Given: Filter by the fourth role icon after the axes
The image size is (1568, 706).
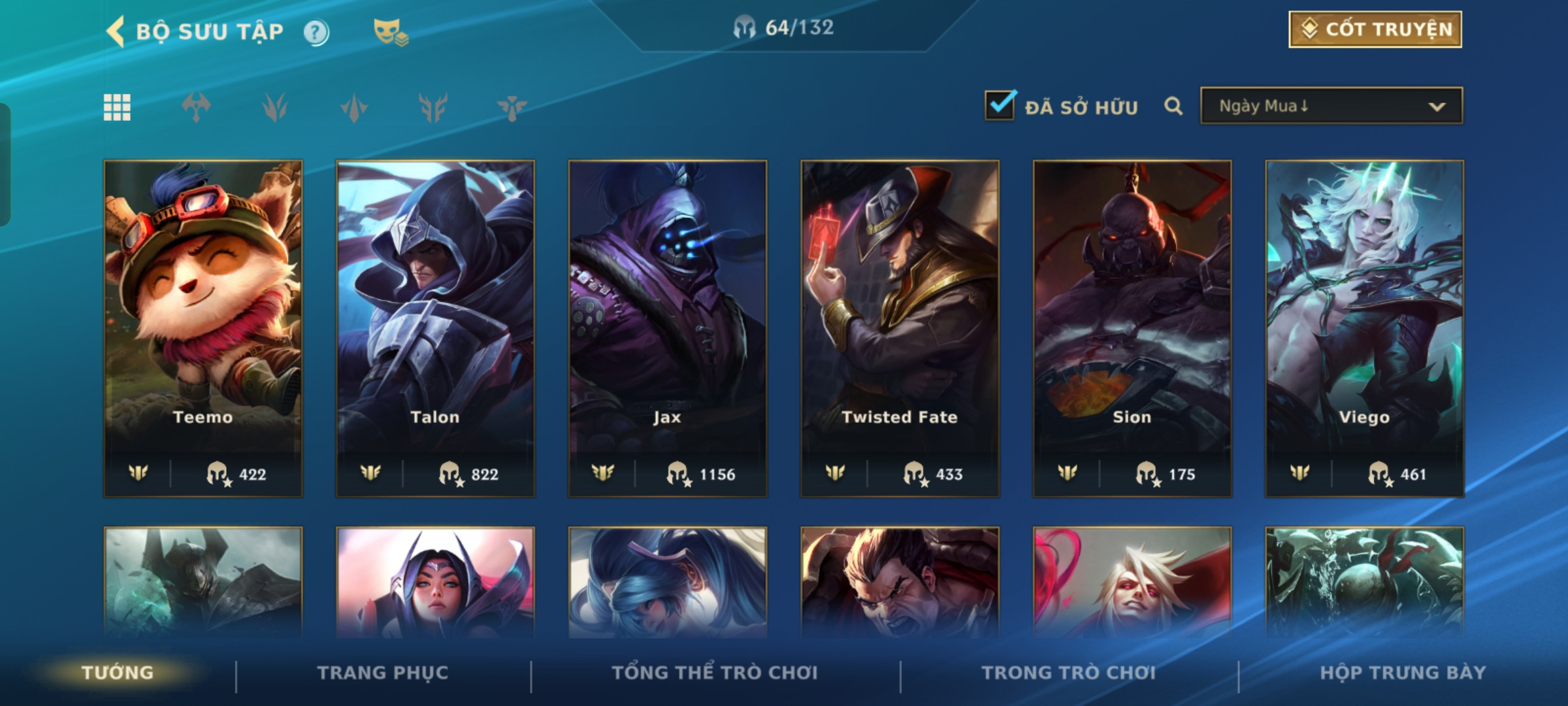Looking at the screenshot, I should [x=433, y=107].
